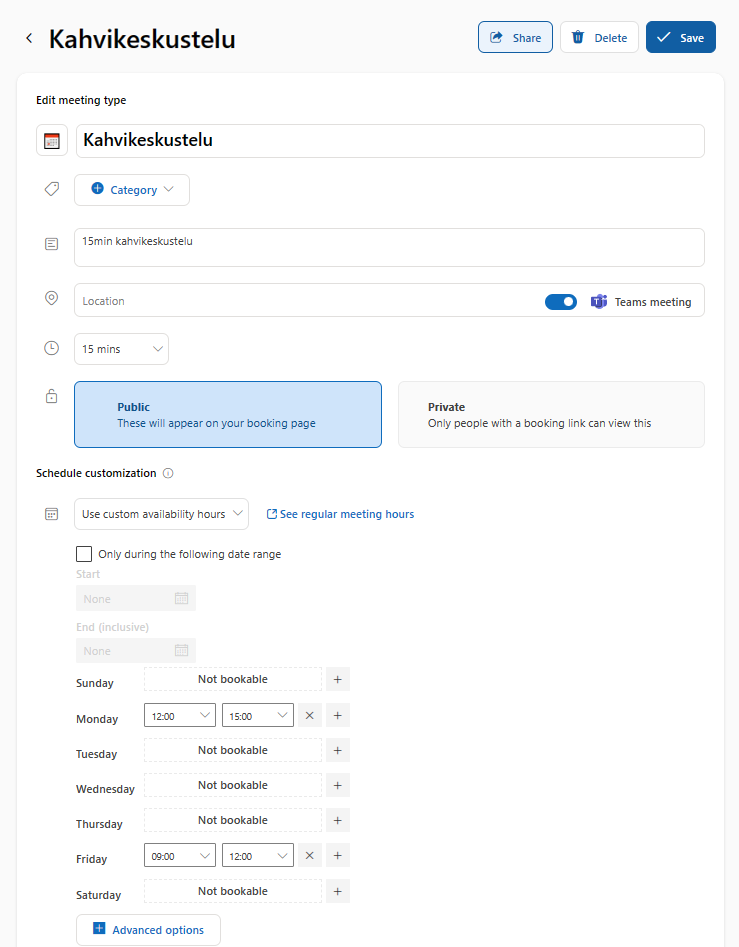Add a time slot for Thursday
This screenshot has width=739, height=947.
338,820
